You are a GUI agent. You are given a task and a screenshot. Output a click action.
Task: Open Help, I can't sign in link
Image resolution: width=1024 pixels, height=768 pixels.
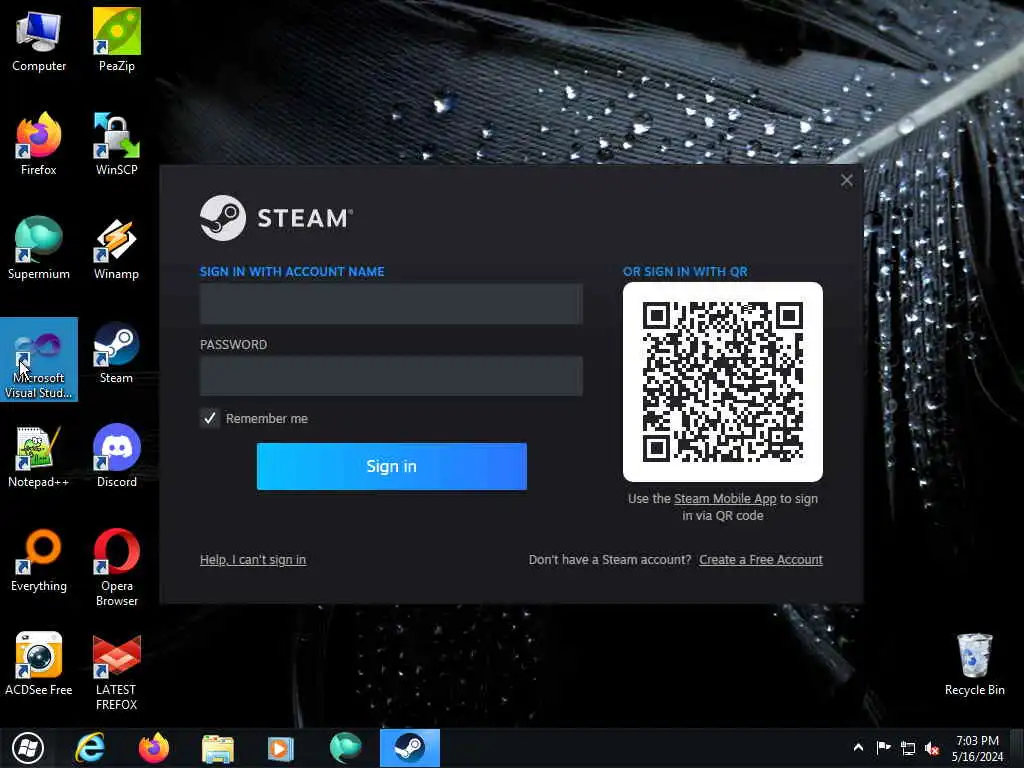253,560
